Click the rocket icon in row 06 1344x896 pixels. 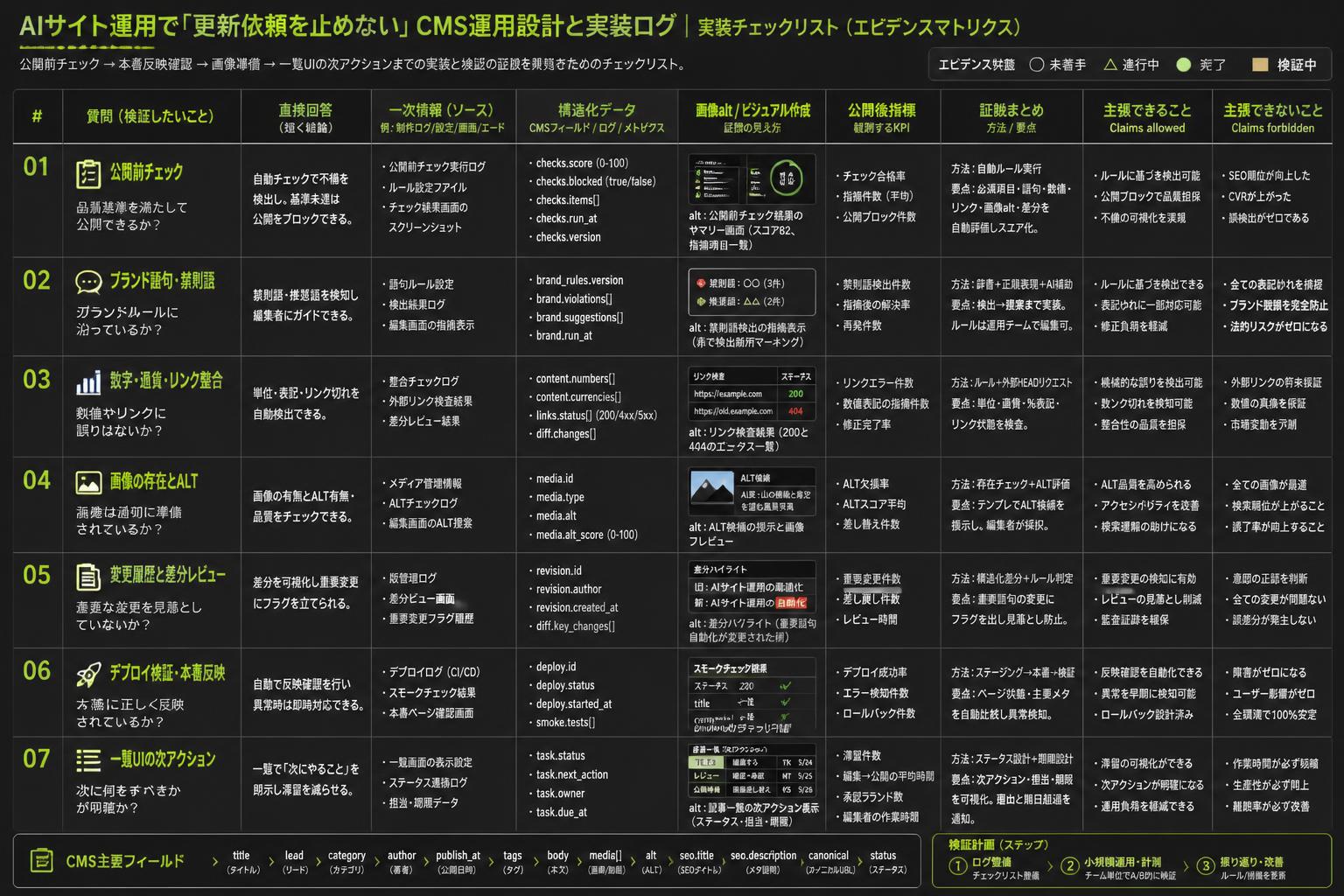pos(88,674)
